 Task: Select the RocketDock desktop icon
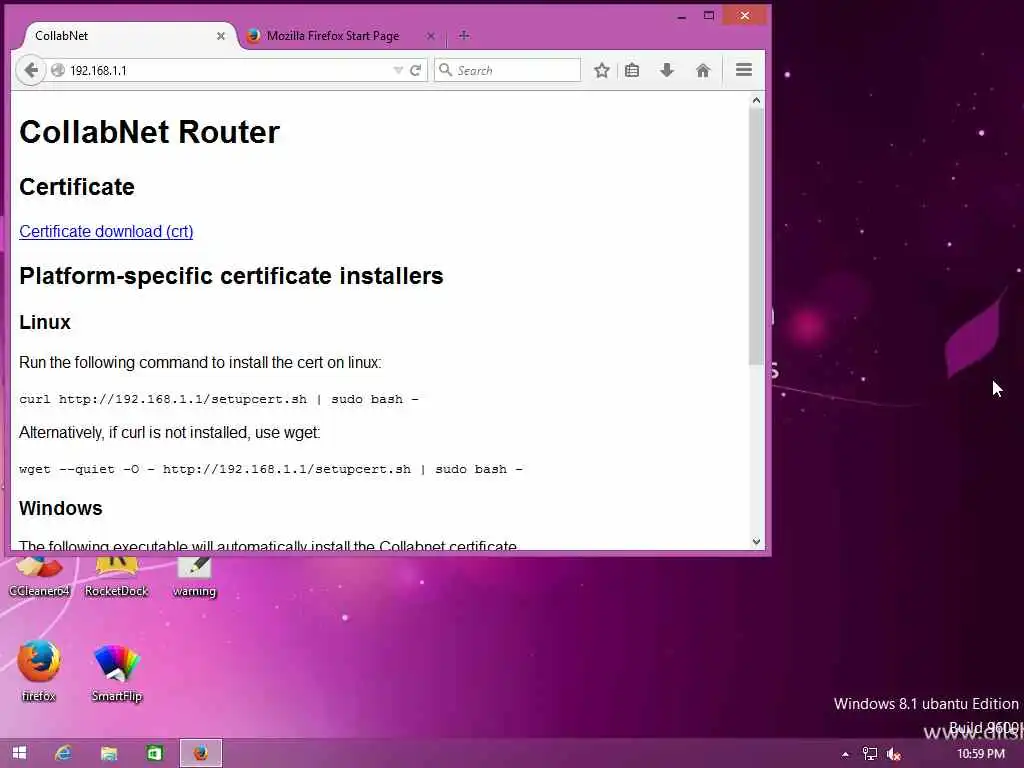117,577
